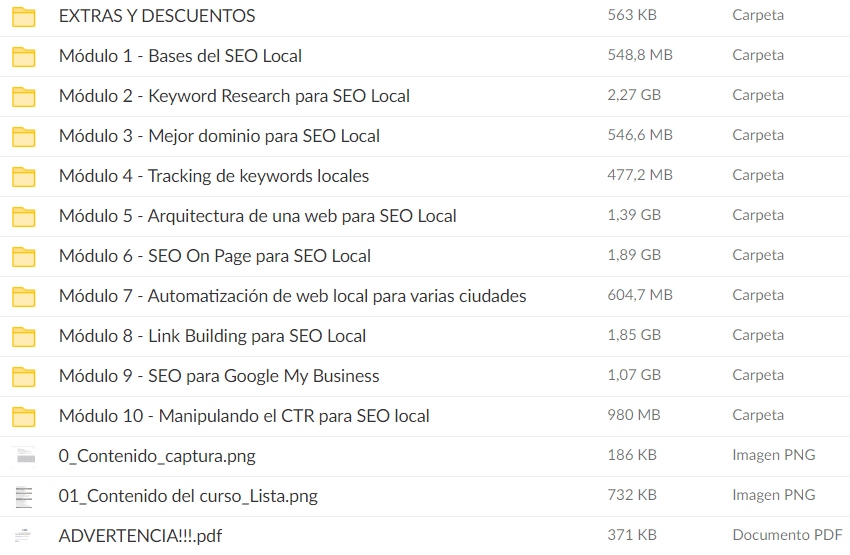Viewport: 850px width, 555px height.
Task: Click the folder icon beside Módulo 8
Action: [x=24, y=337]
